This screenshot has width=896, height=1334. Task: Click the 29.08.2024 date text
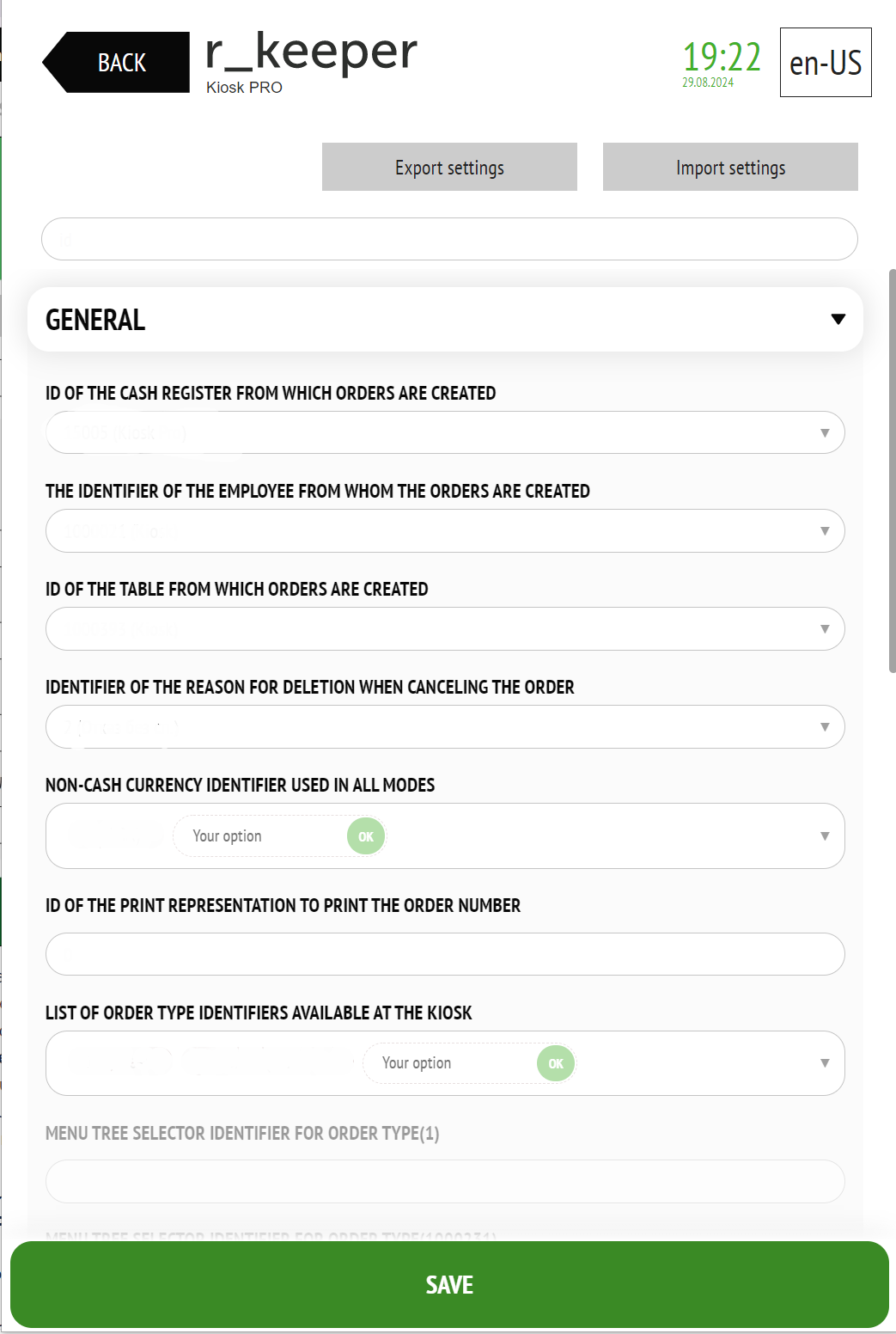(708, 83)
